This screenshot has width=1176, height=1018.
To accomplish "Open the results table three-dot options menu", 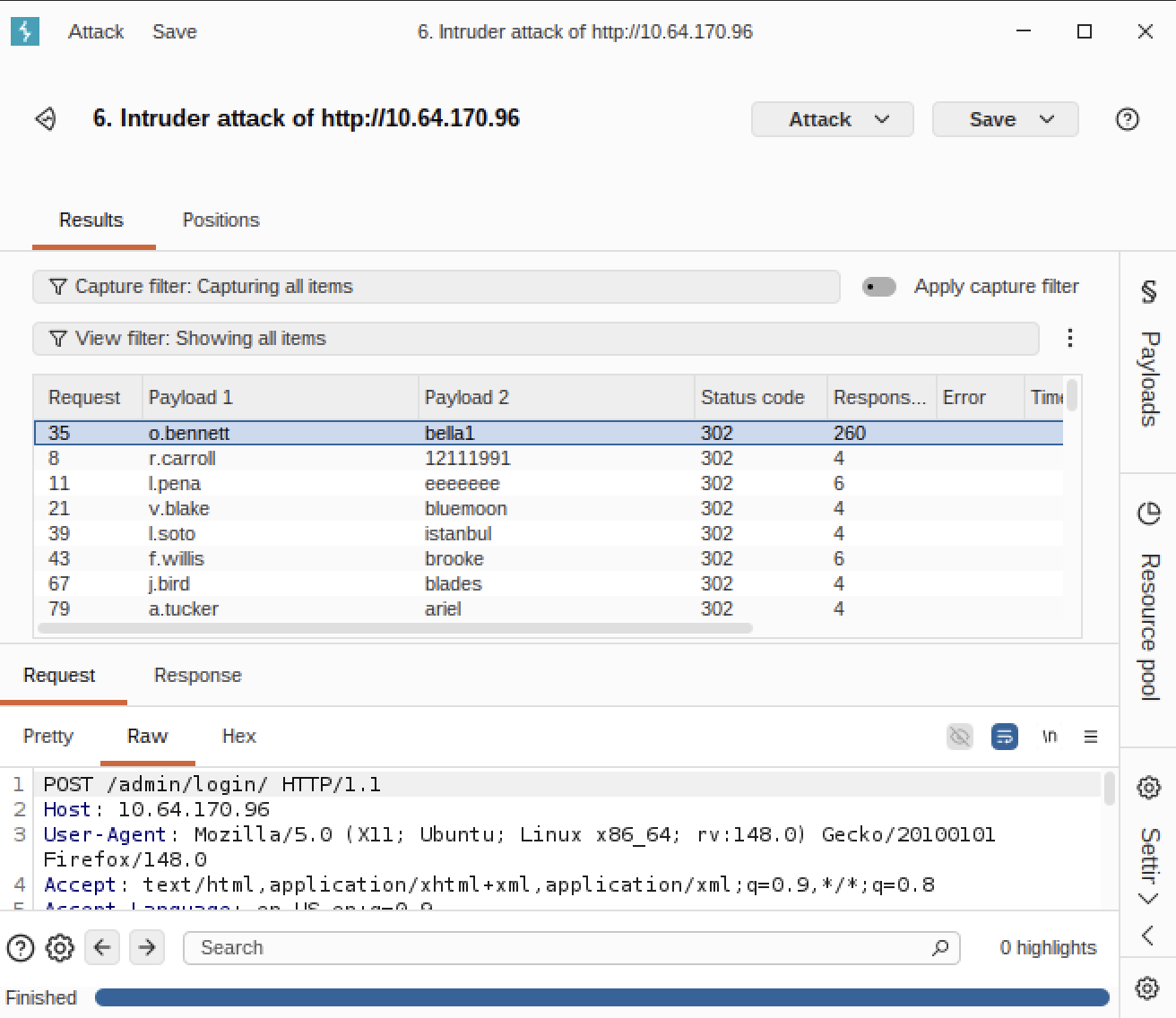I will coord(1069,338).
